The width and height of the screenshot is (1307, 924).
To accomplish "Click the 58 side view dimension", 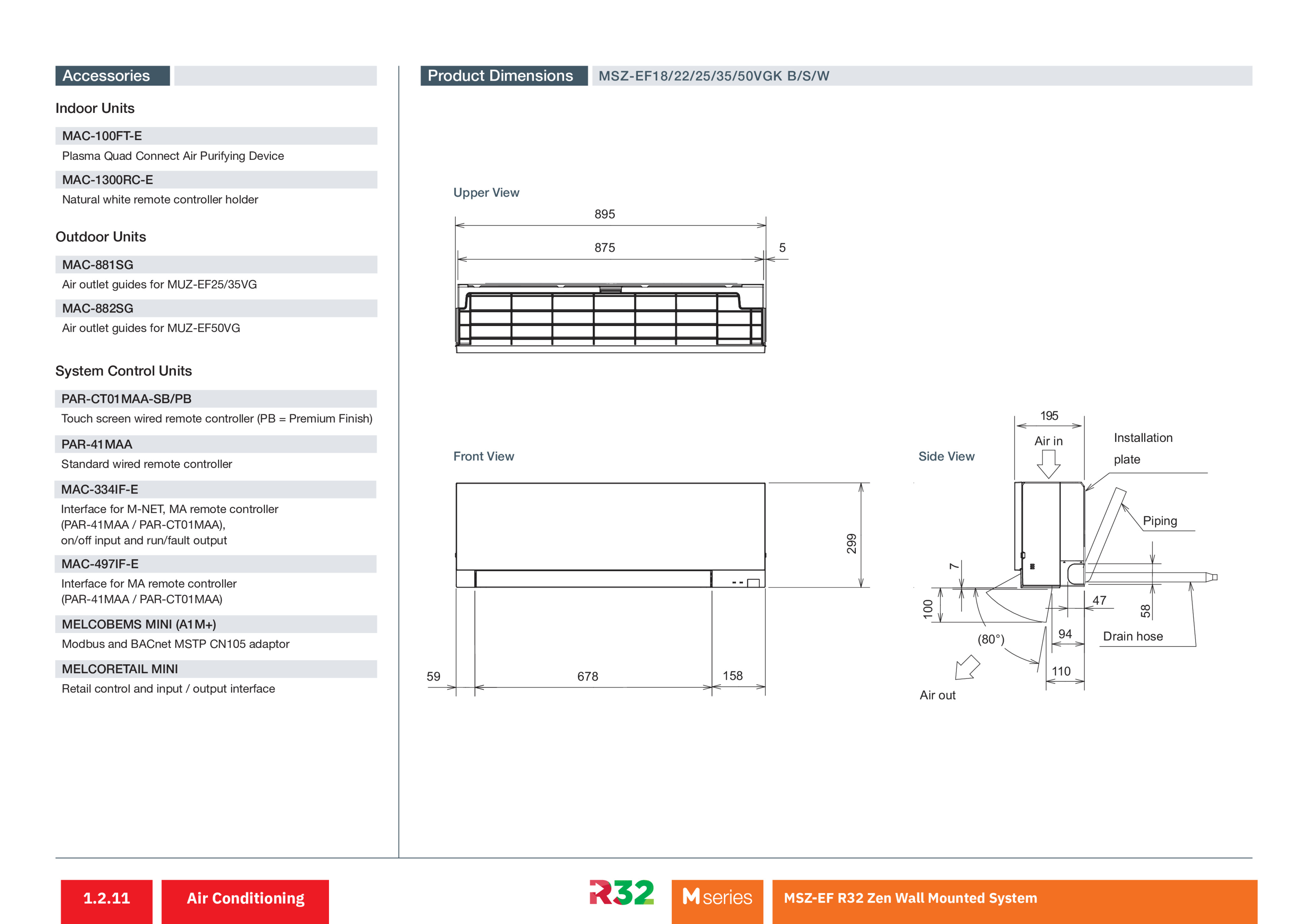I will point(1145,611).
